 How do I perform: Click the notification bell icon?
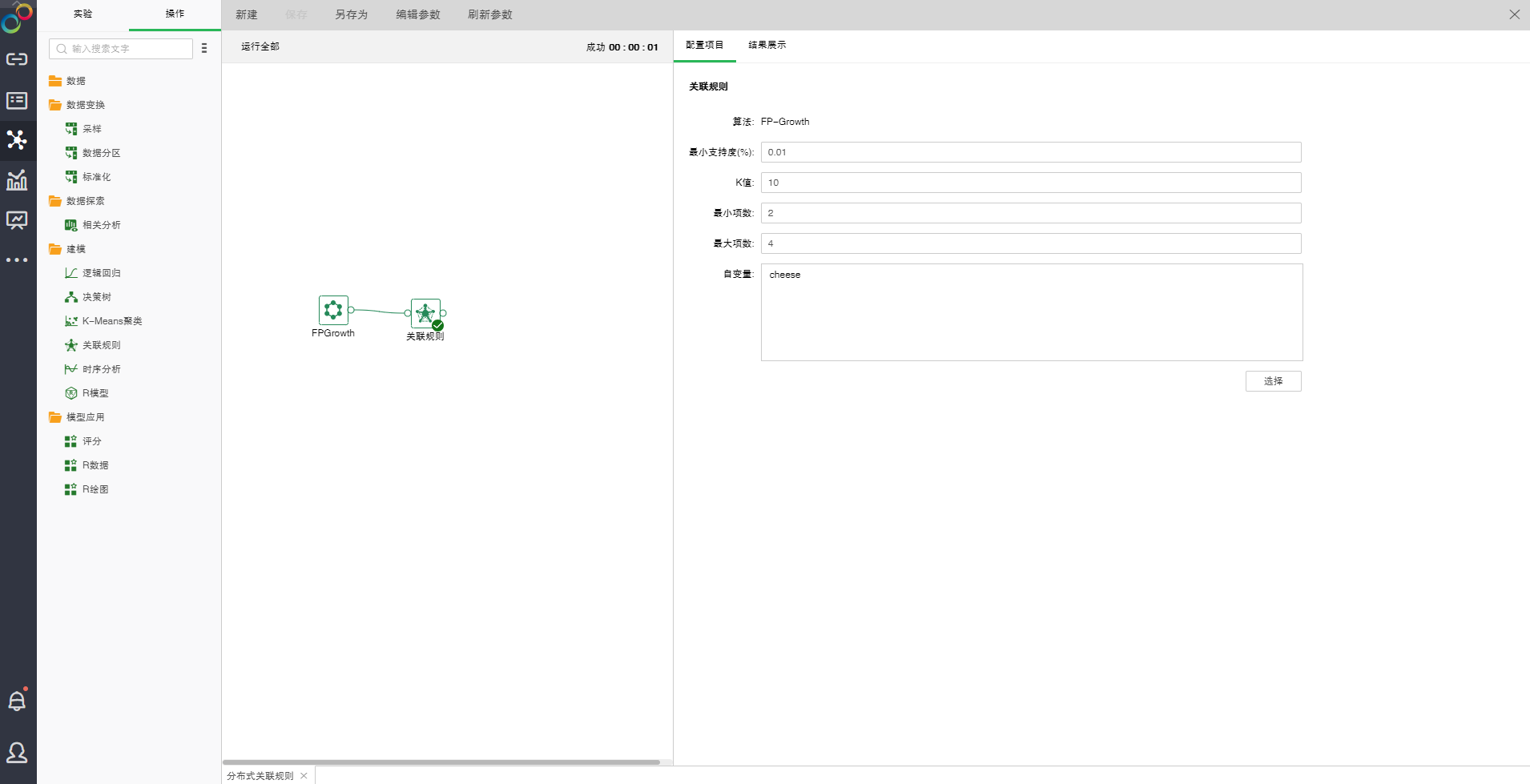17,702
